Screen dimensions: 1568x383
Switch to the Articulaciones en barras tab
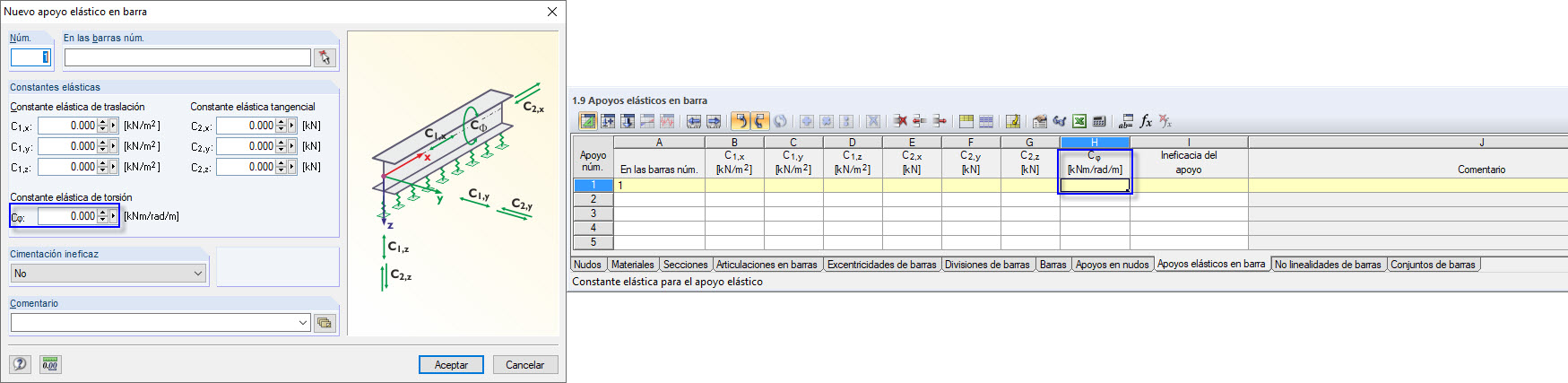767,265
